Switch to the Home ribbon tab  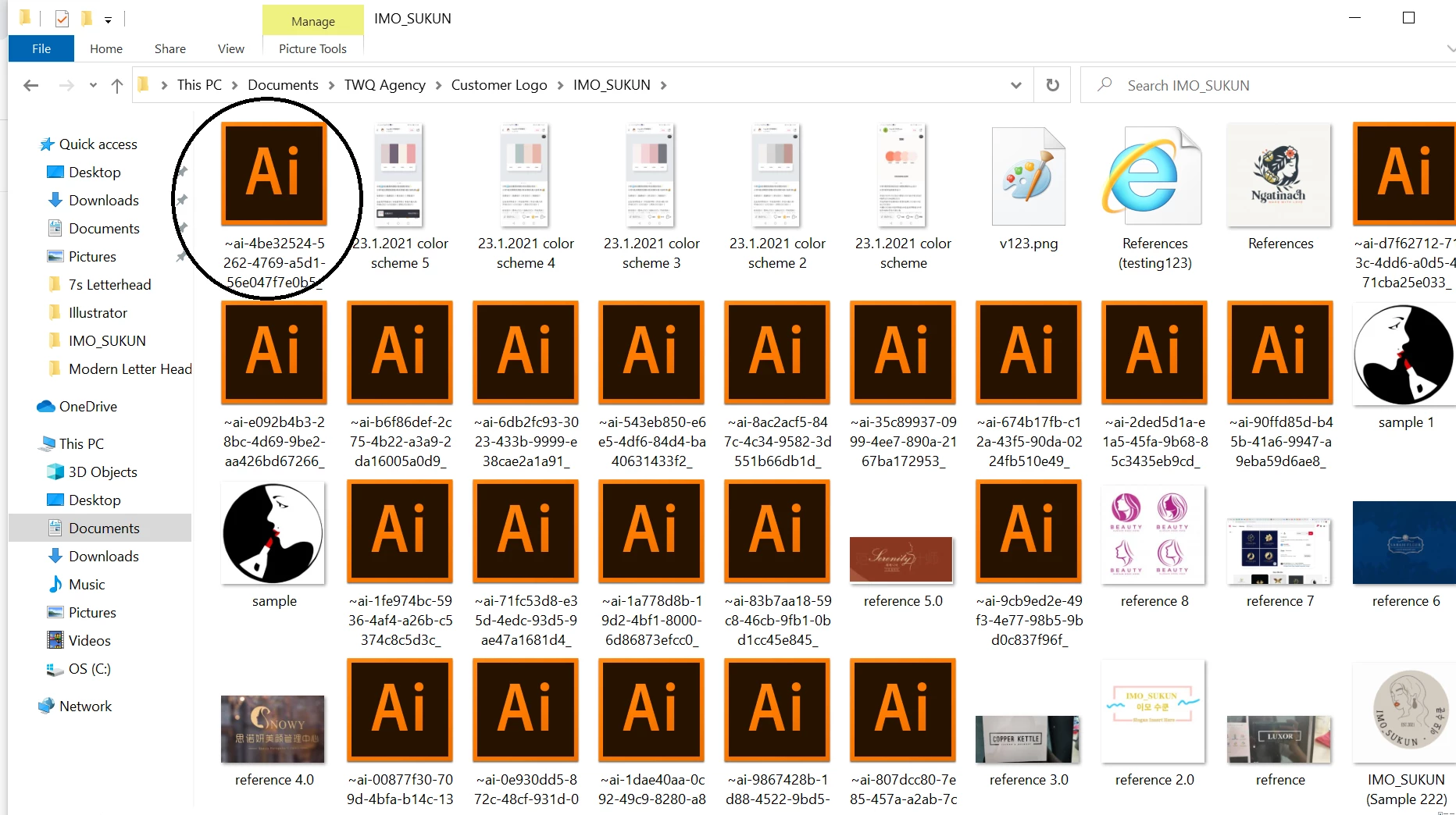106,48
